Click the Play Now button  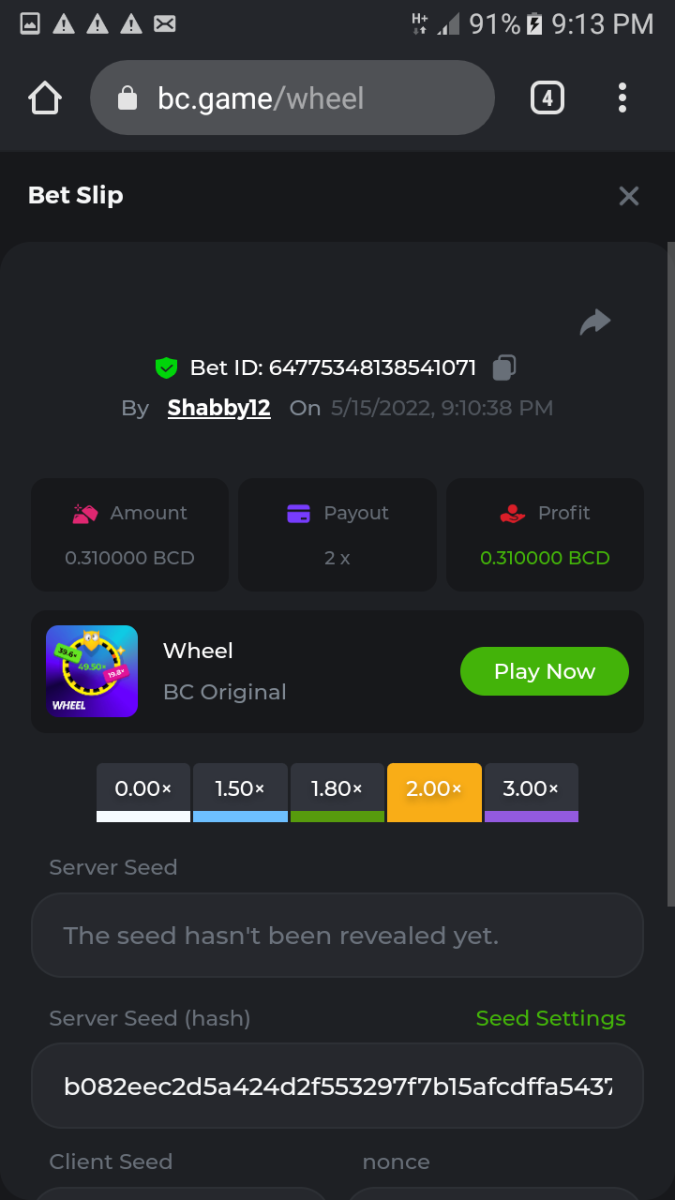(544, 671)
